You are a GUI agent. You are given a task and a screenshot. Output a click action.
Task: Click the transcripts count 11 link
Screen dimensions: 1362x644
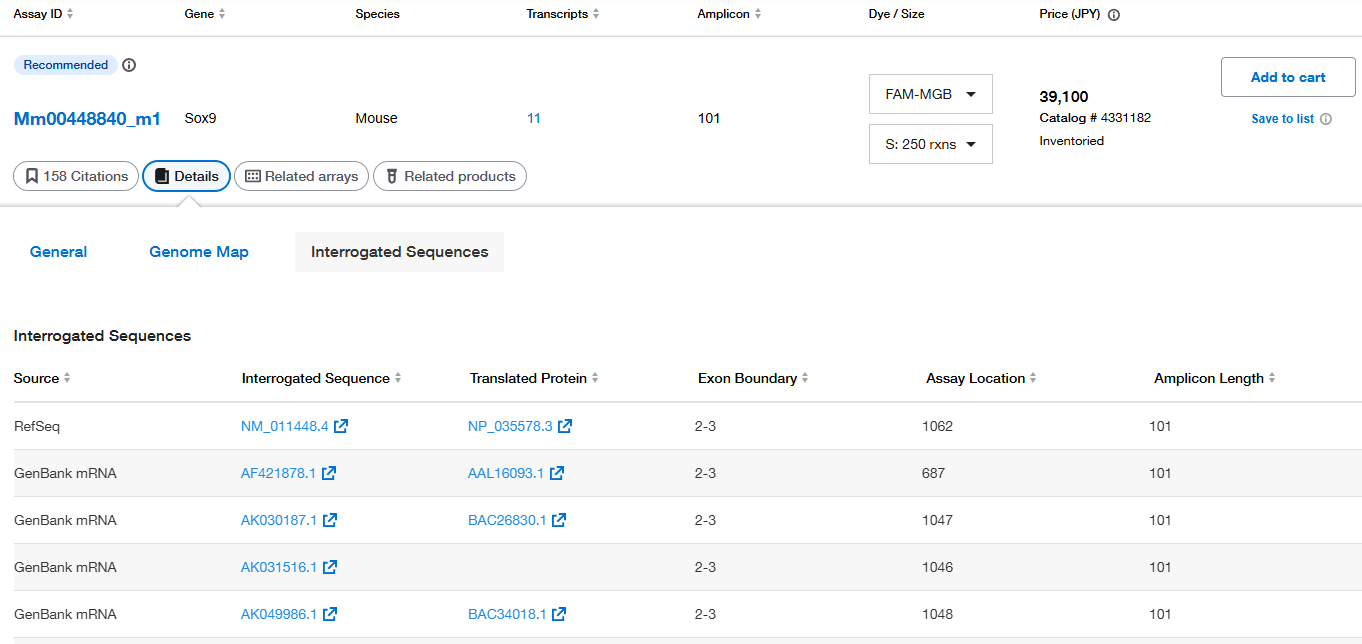click(x=534, y=118)
